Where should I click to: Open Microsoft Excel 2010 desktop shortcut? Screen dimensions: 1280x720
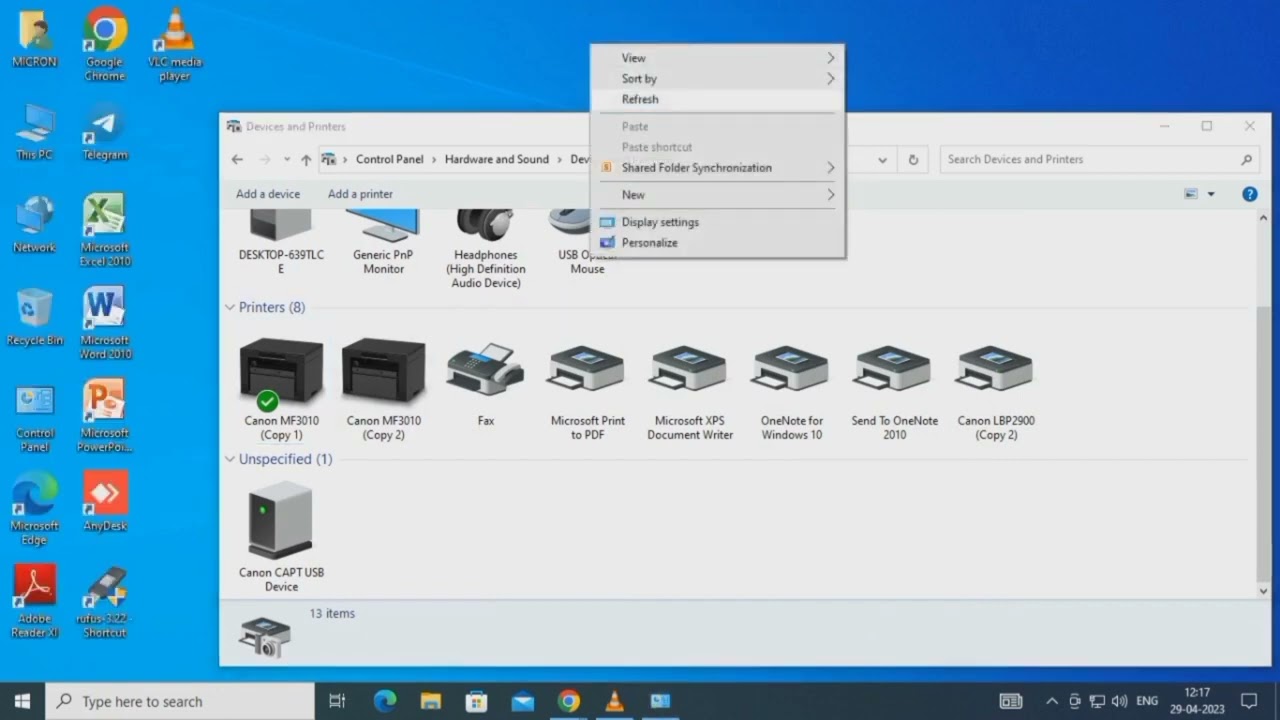[105, 230]
